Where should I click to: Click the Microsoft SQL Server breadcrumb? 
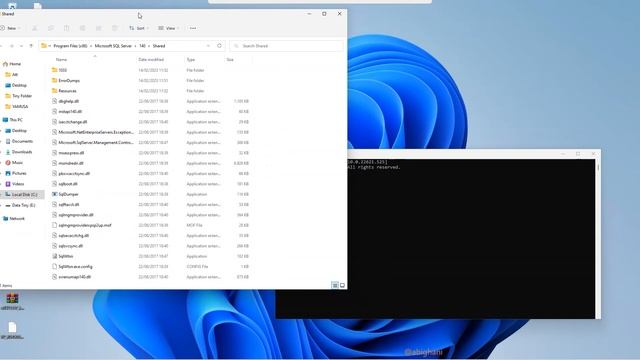[x=113, y=46]
